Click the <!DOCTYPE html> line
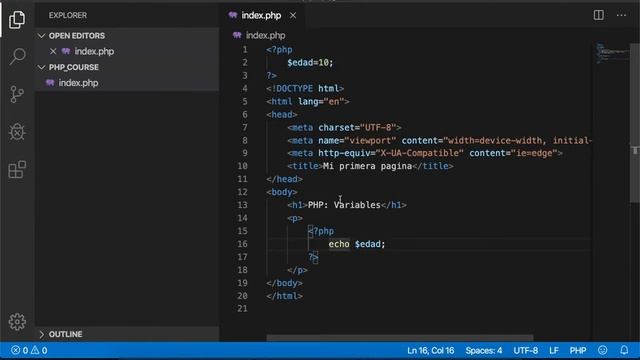 (x=305, y=89)
